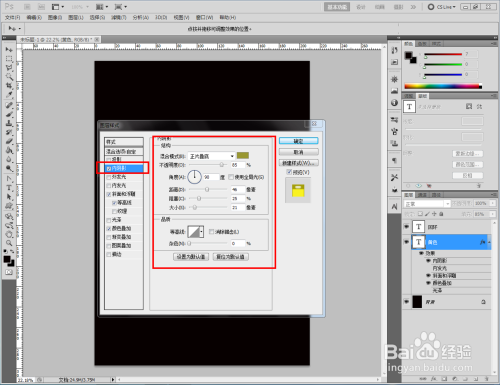
Task: Click the 新建样式(W)... New Style button
Action: click(298, 163)
